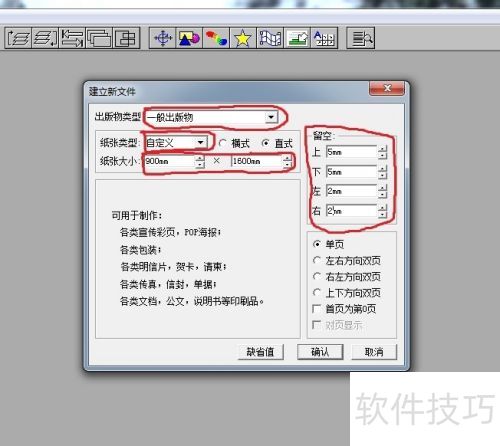The image size is (500, 446).
Task: Click the 缺省值 default values button
Action: [261, 352]
